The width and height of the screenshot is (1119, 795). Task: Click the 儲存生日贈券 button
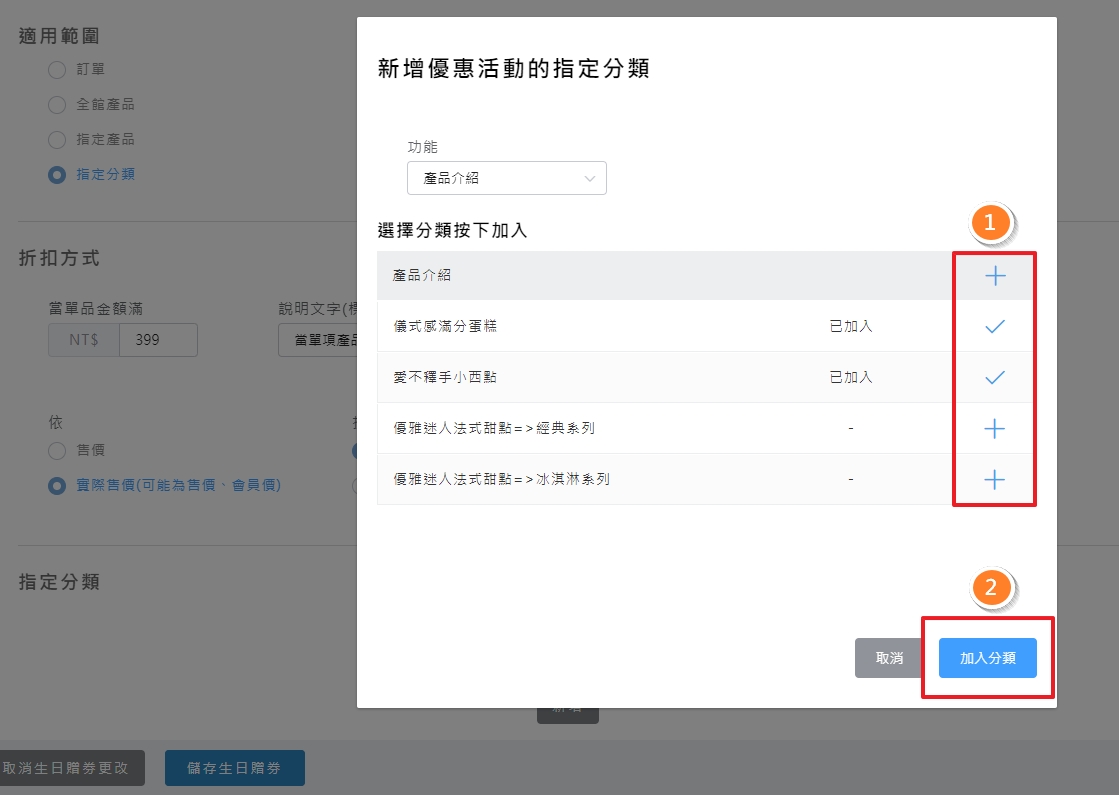(x=234, y=768)
